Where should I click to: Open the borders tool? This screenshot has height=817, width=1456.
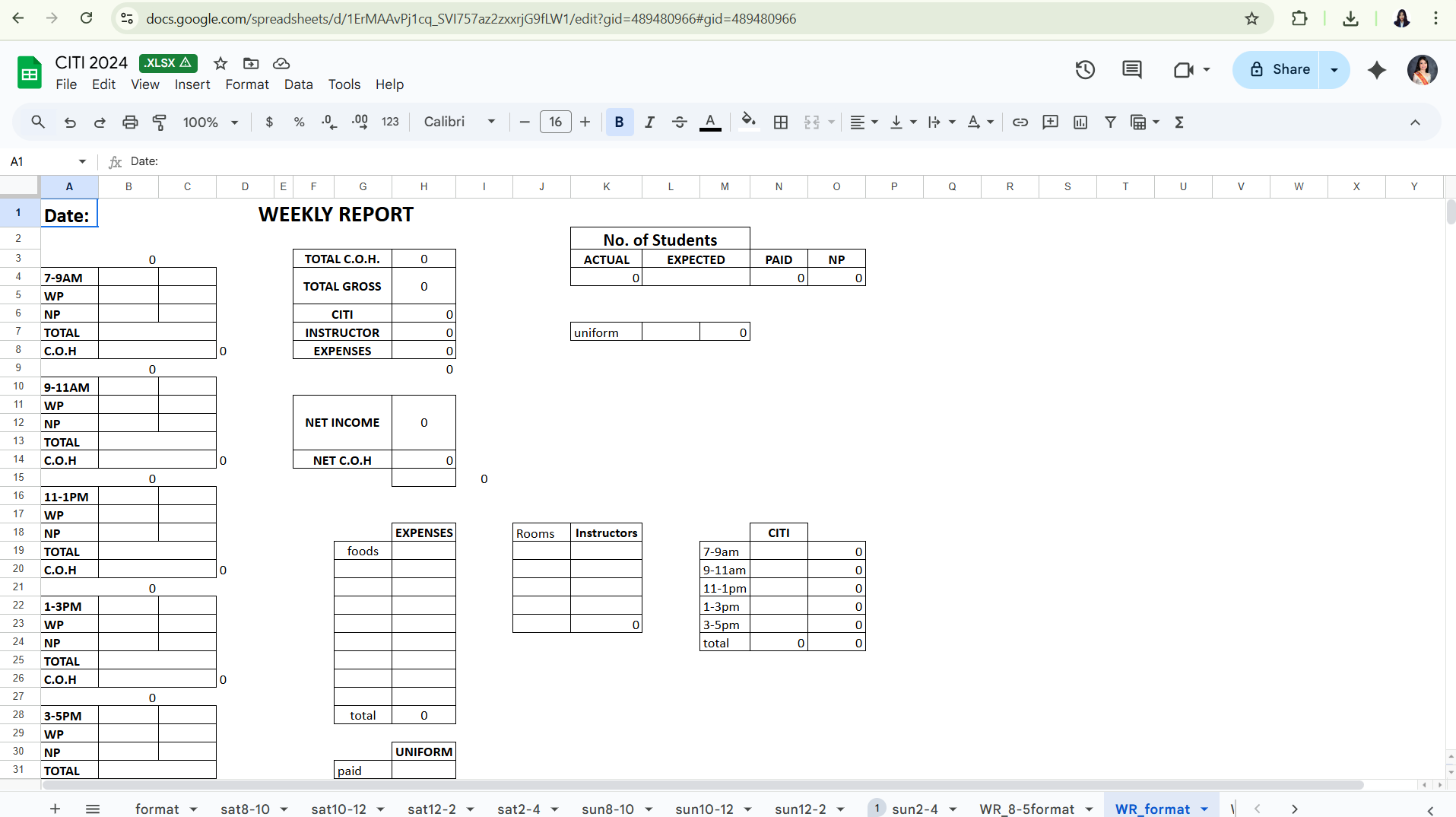click(781, 122)
